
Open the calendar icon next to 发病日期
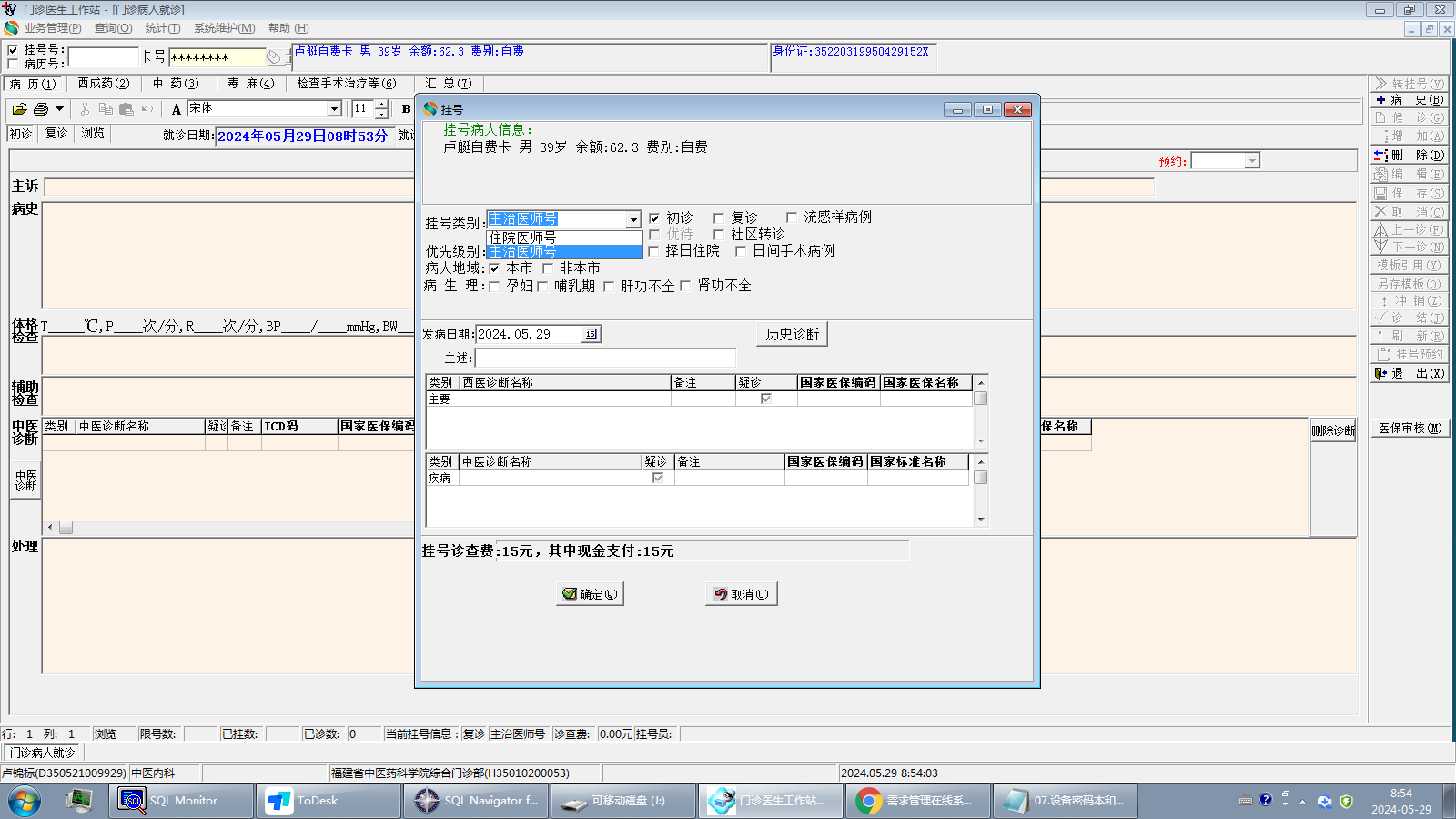click(x=591, y=334)
